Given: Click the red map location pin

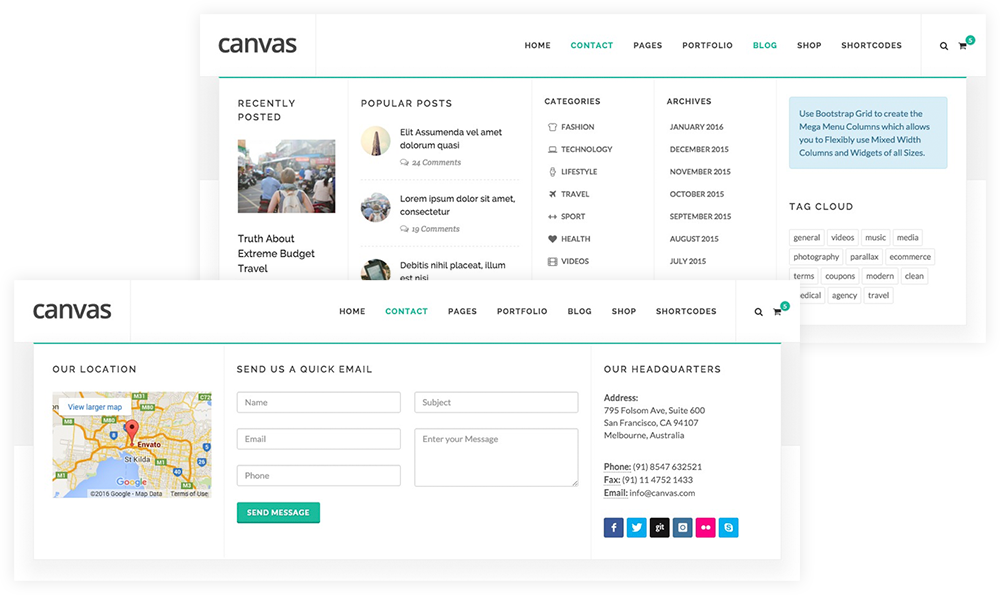Looking at the screenshot, I should pyautogui.click(x=130, y=432).
